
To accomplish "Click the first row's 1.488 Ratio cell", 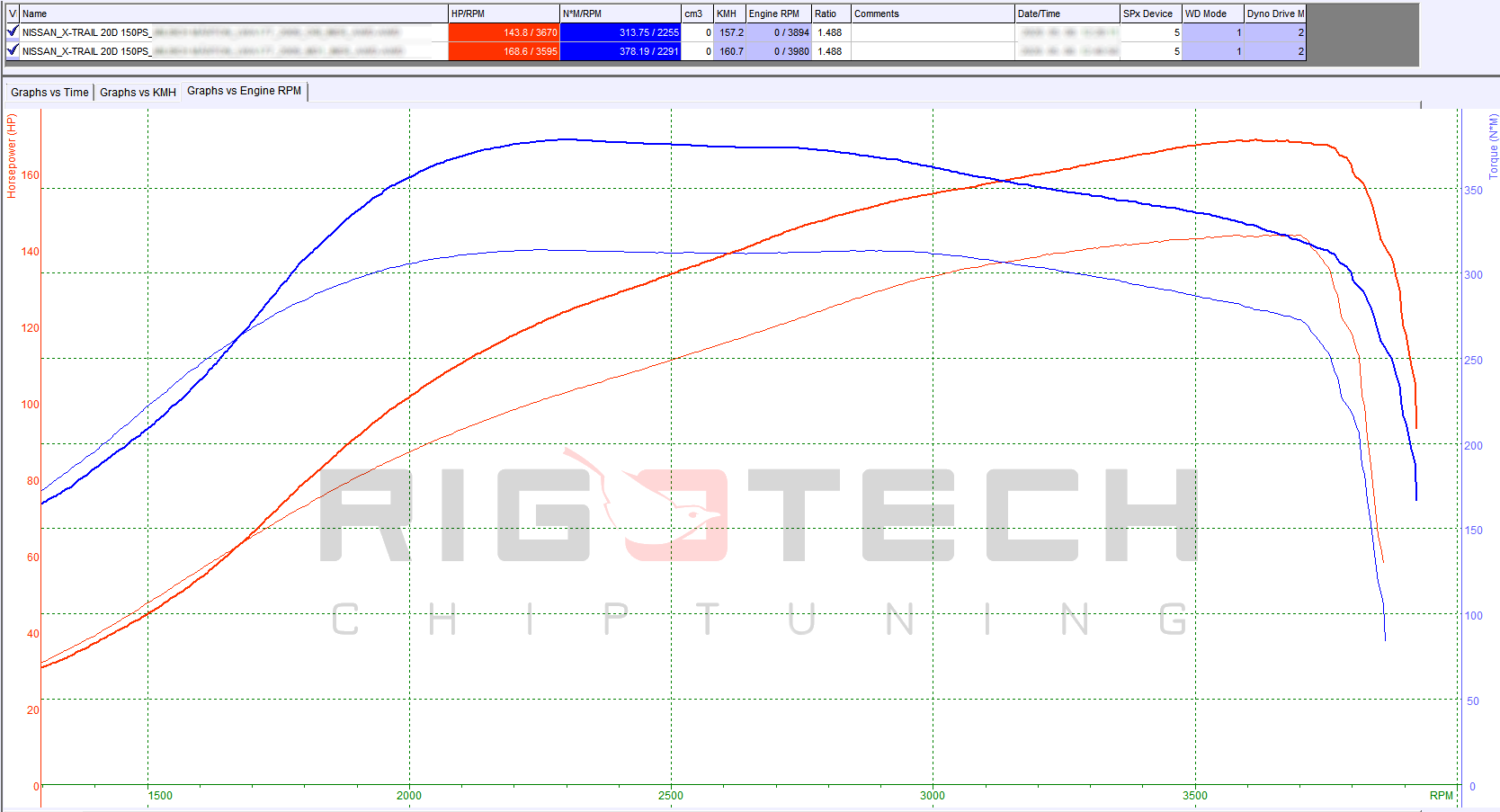I will tap(831, 32).
